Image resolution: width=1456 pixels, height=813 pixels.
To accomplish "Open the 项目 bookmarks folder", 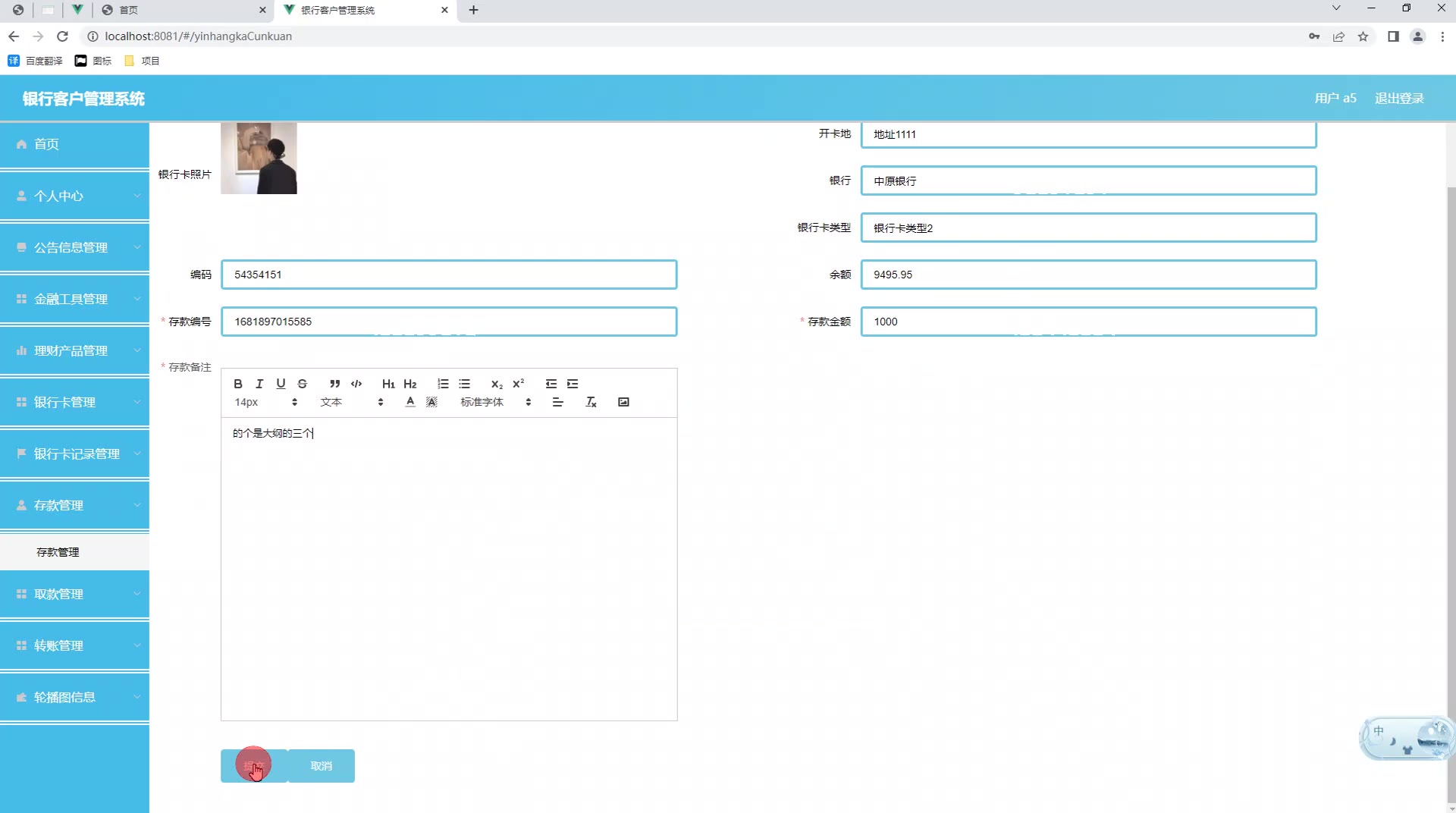I will pos(142,61).
